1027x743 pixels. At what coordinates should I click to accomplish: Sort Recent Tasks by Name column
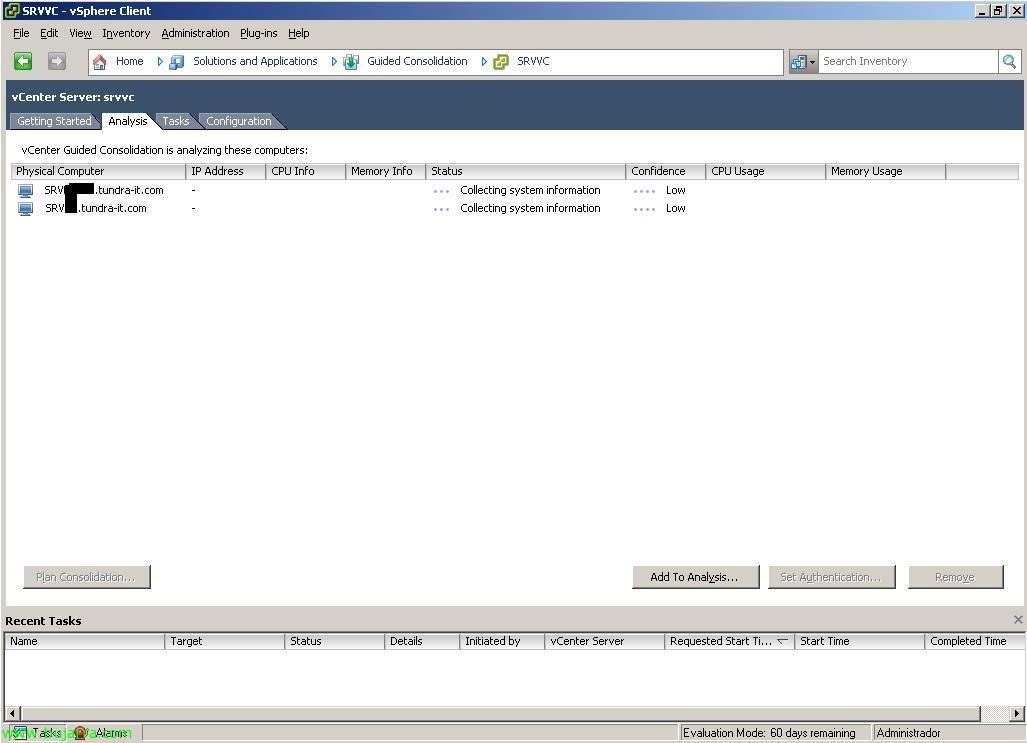pyautogui.click(x=84, y=641)
